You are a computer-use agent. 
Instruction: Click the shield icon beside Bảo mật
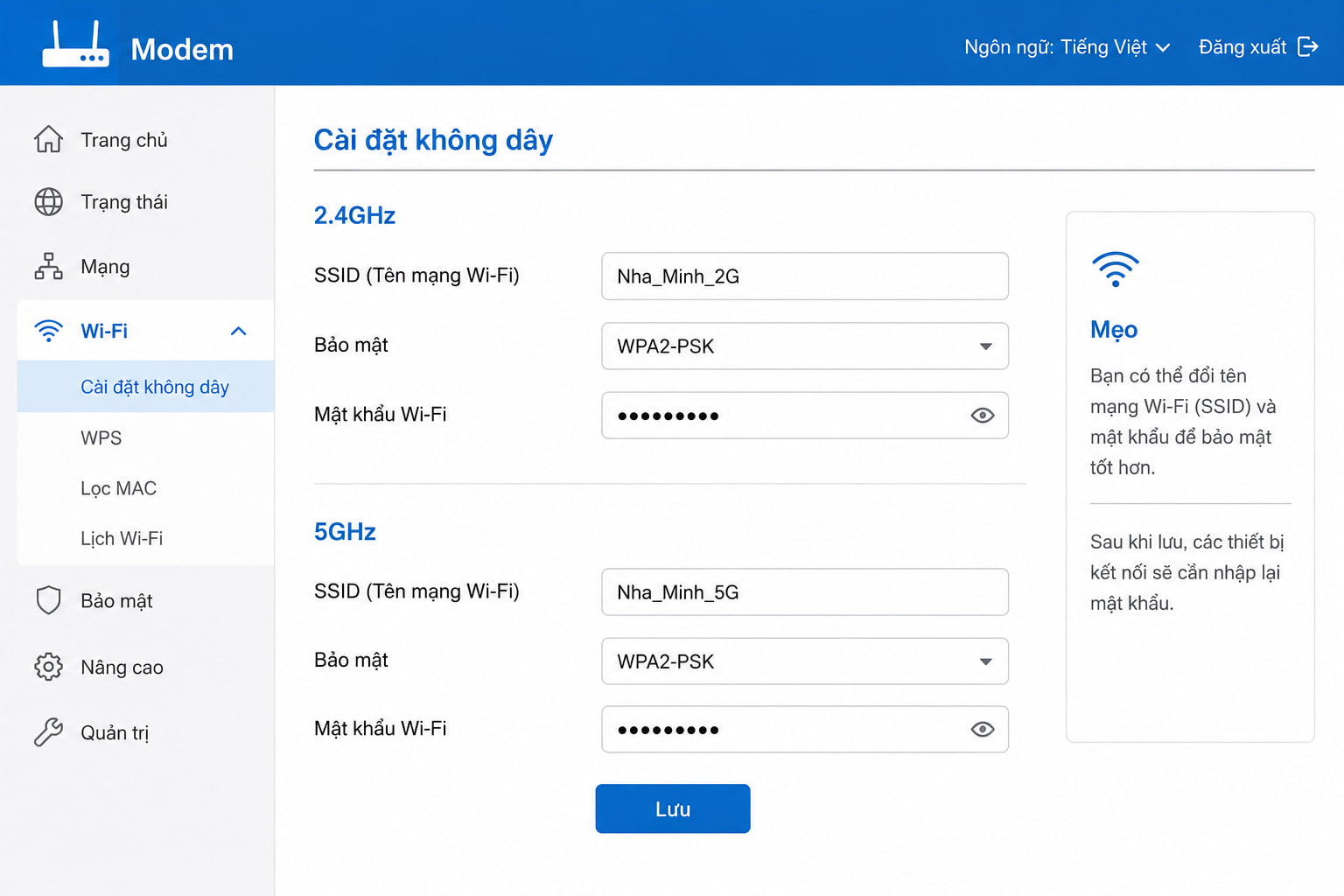[48, 600]
